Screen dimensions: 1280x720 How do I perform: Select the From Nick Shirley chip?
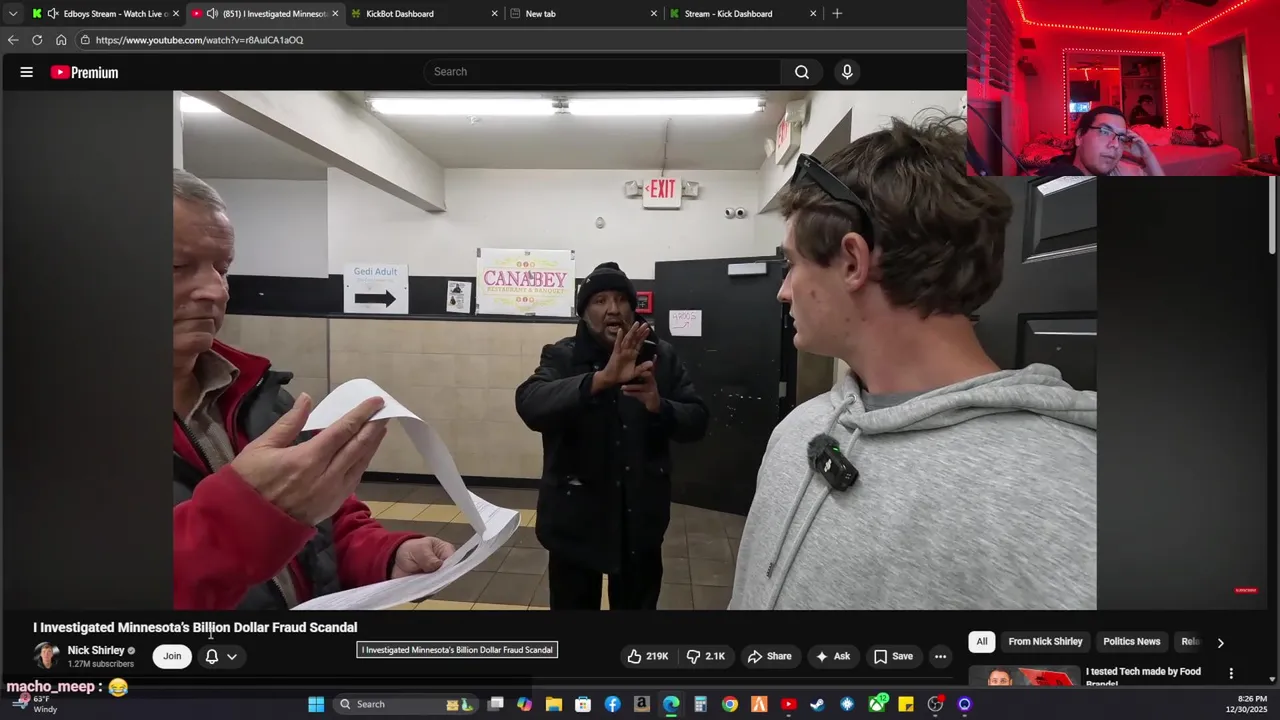[x=1045, y=642]
